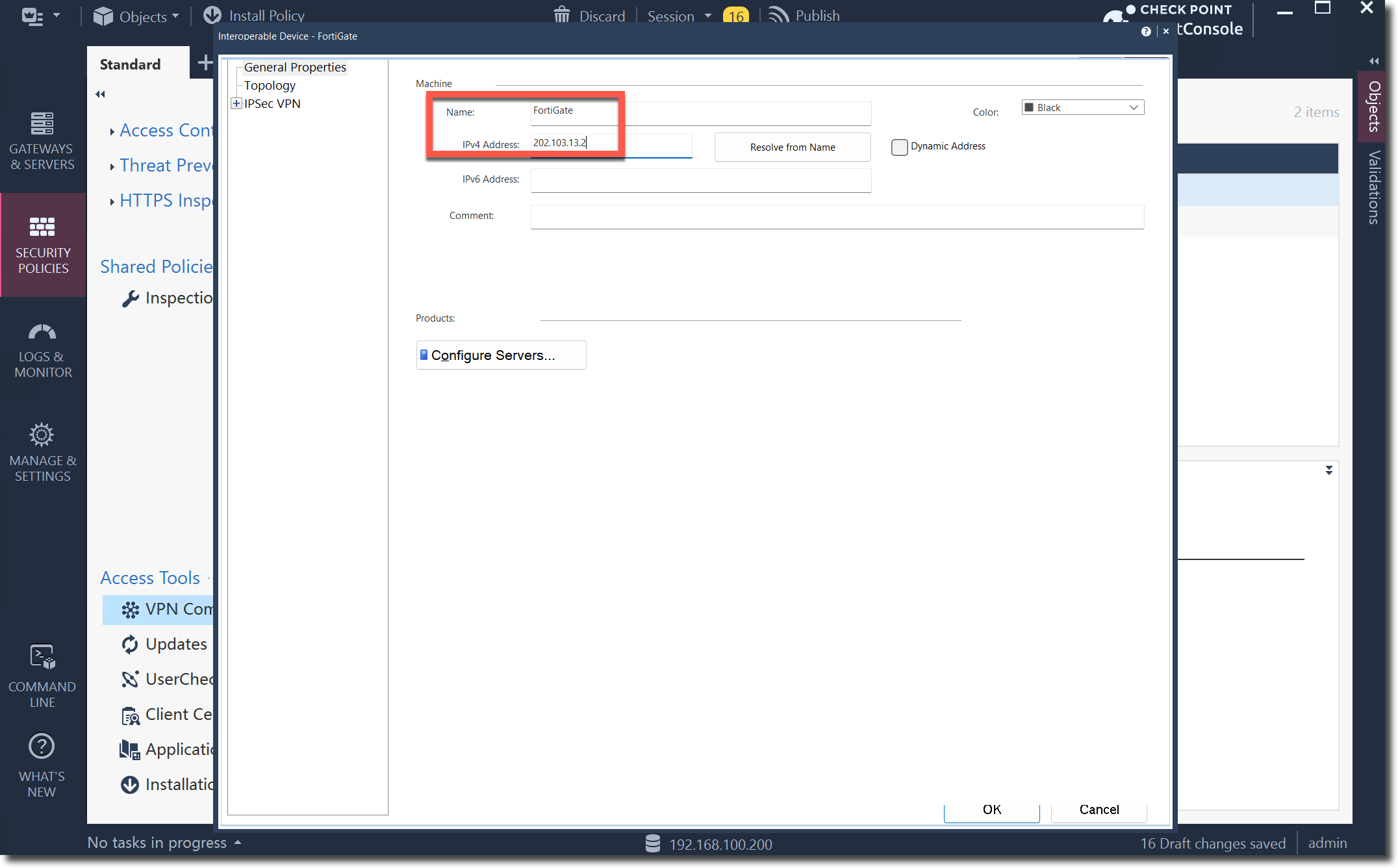The image size is (1398, 868).
Task: Click the dialog help question icon
Action: [x=1146, y=31]
